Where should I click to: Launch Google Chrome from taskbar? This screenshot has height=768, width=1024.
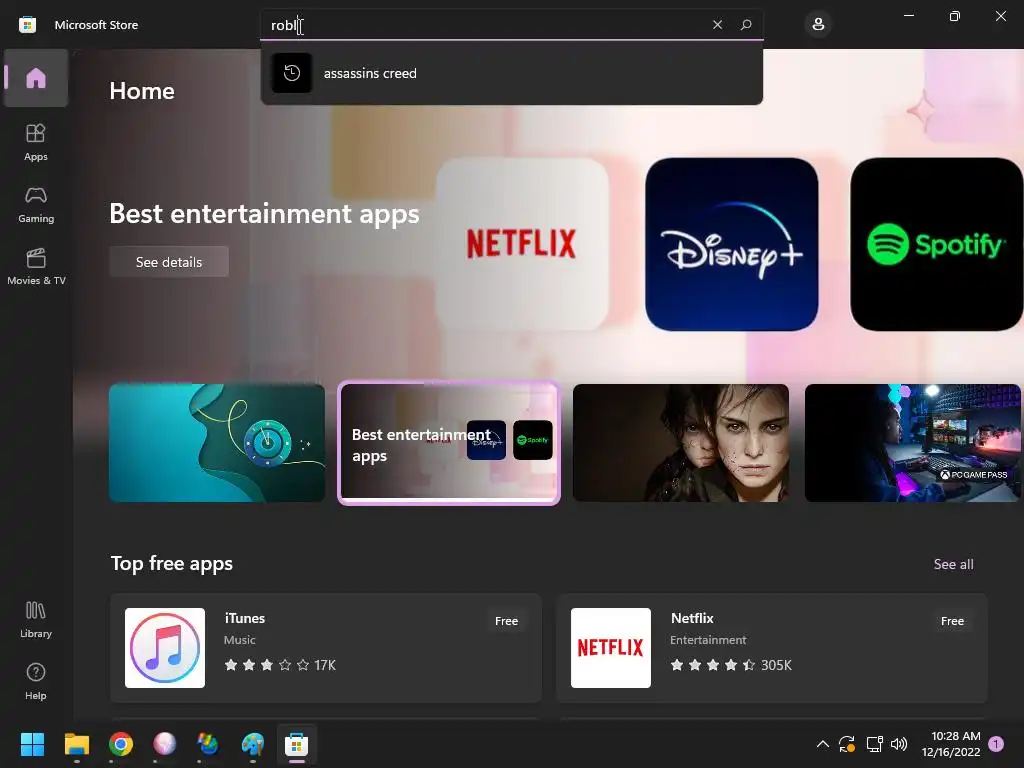click(x=121, y=744)
